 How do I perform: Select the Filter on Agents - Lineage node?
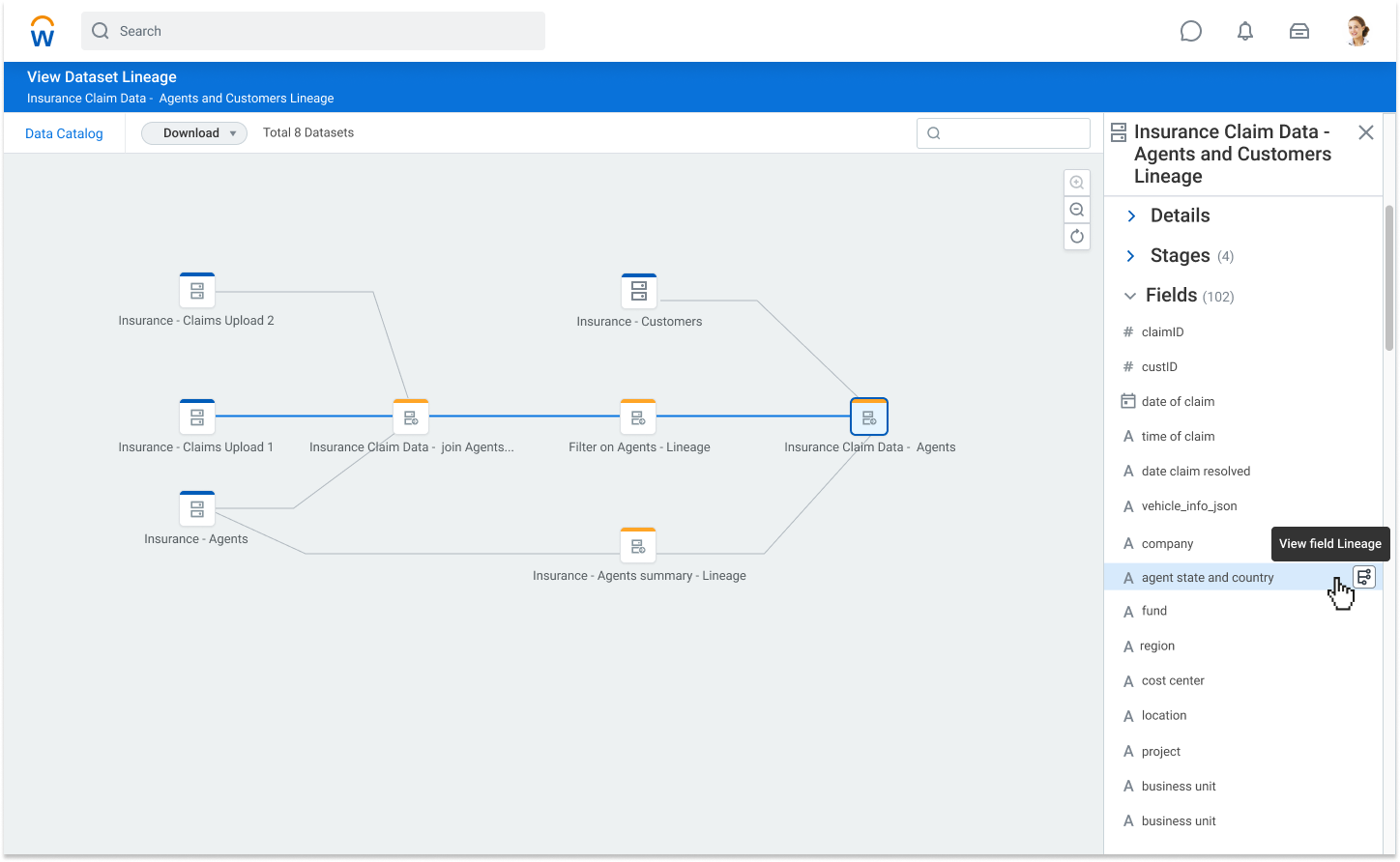(x=638, y=417)
